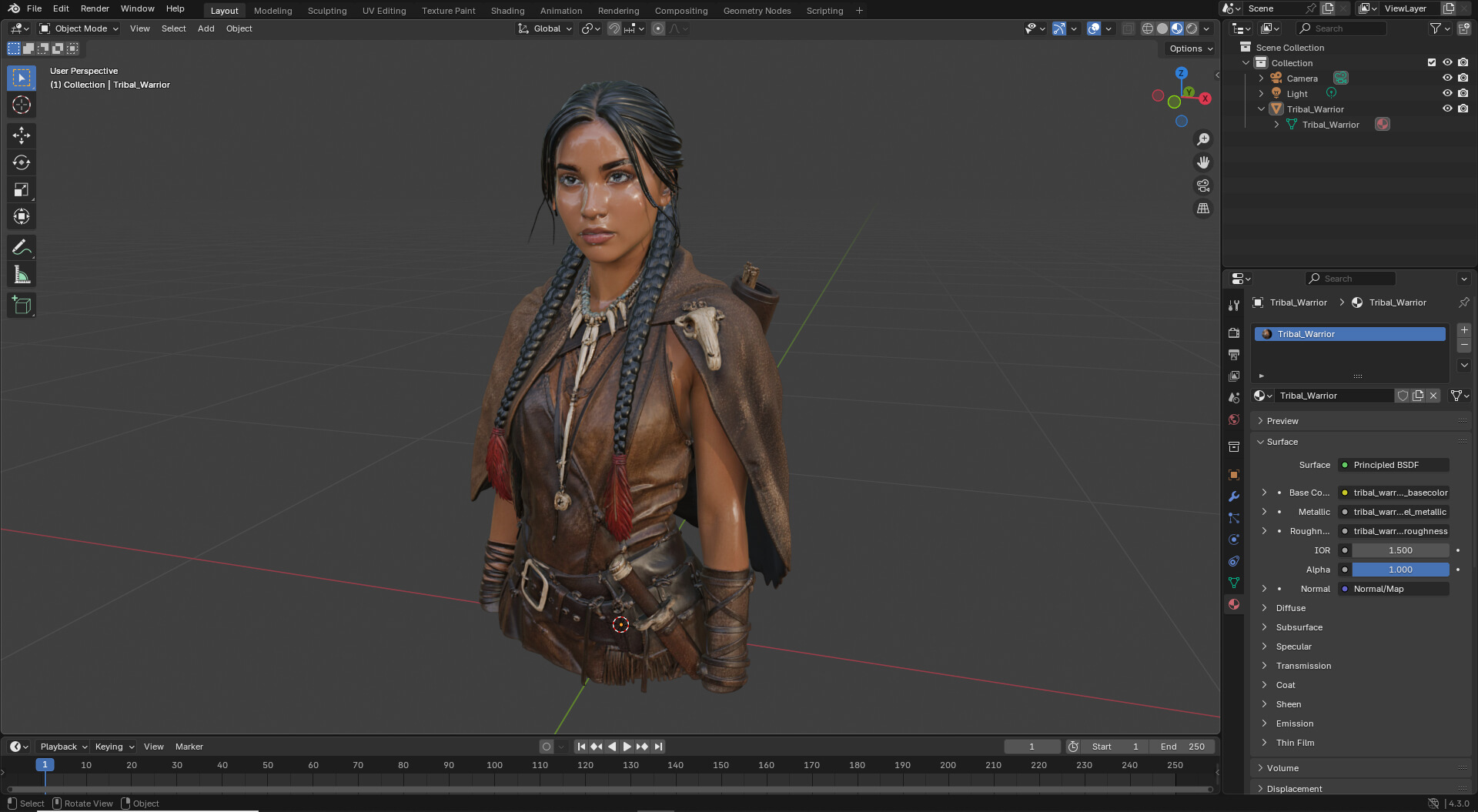
Task: Open the Physics properties tab
Action: [x=1234, y=540]
